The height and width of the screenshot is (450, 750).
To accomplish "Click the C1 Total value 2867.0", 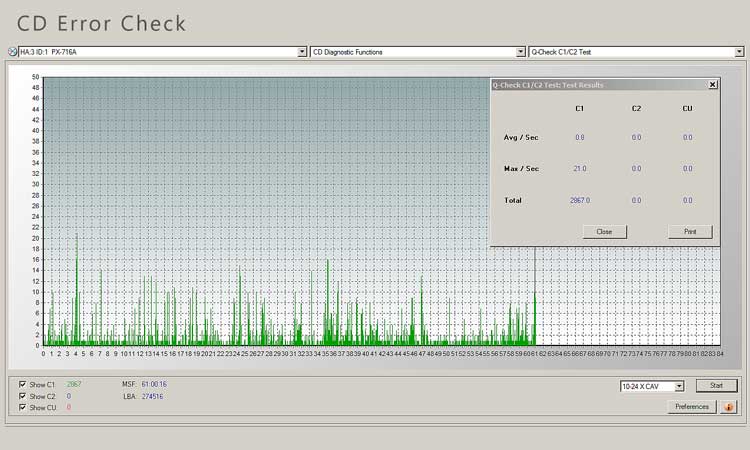I will (580, 200).
